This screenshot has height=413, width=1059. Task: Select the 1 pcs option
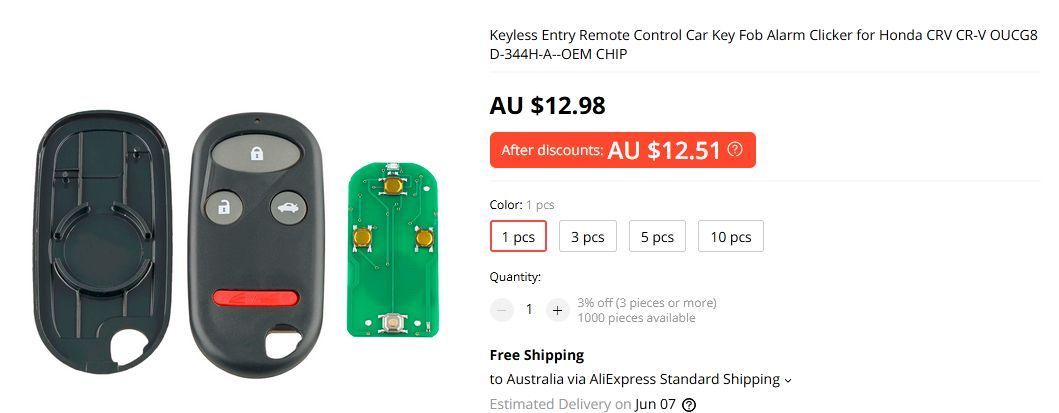[518, 236]
